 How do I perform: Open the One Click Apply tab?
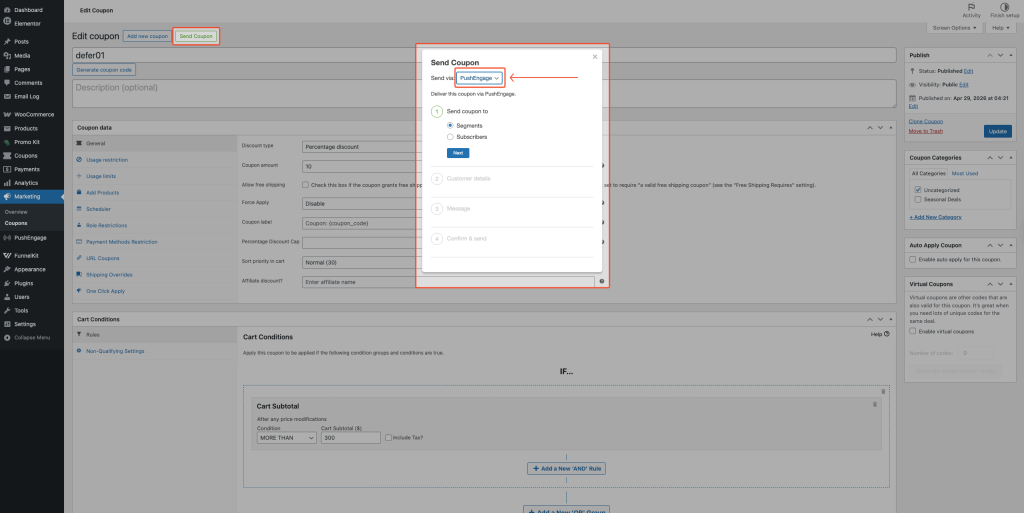(105, 291)
